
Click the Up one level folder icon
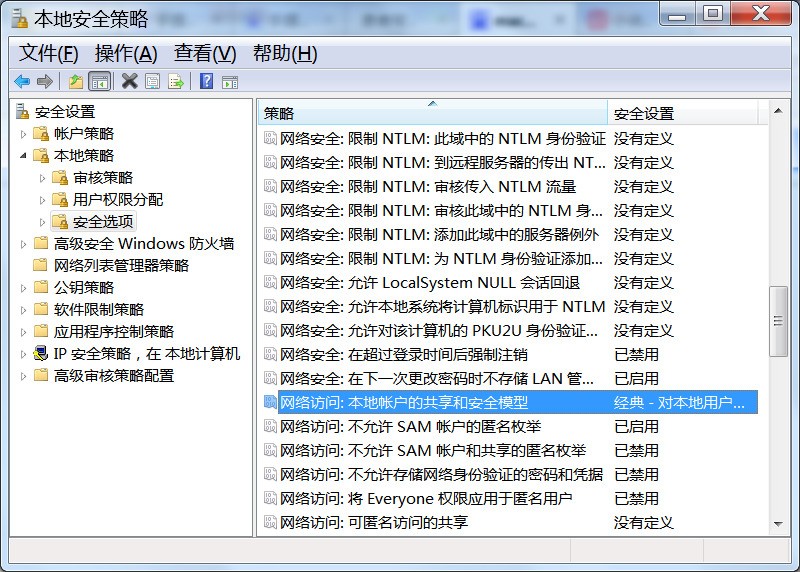pyautogui.click(x=75, y=82)
